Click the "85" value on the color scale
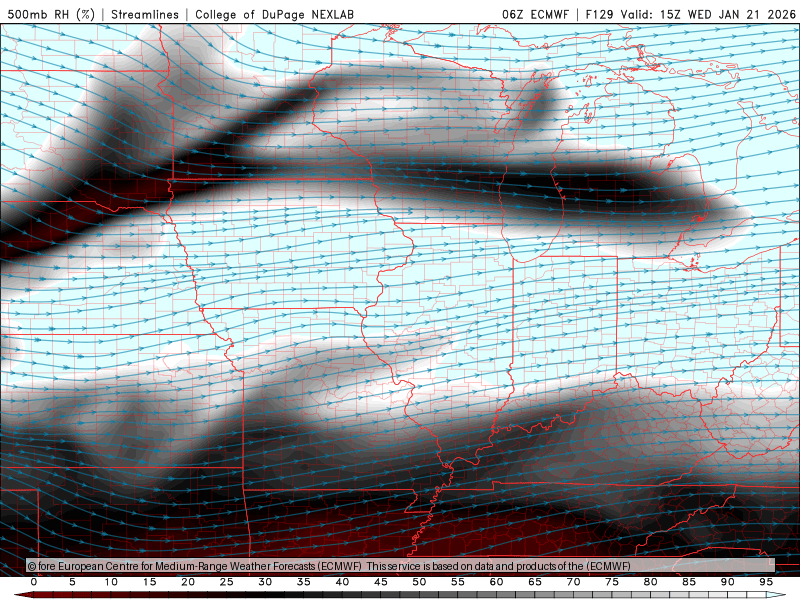 [689, 582]
